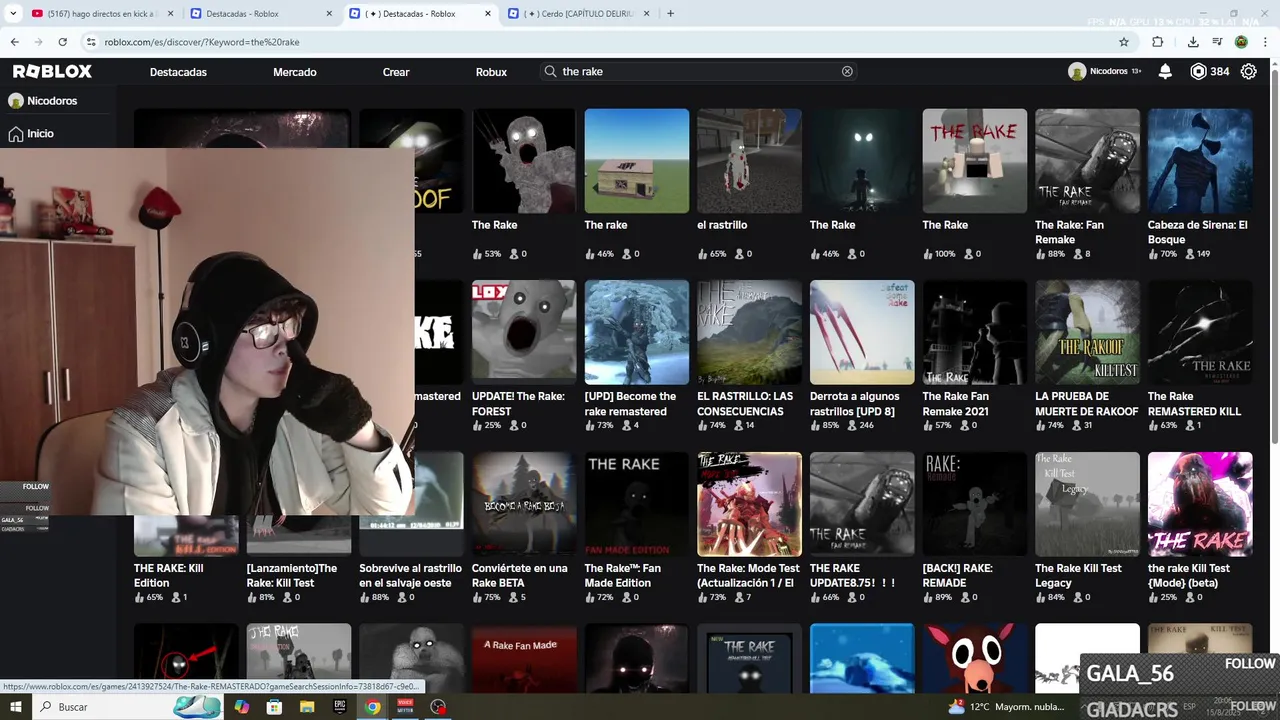Open File Explorer from the taskbar
Image resolution: width=1280 pixels, height=720 pixels.
point(307,707)
